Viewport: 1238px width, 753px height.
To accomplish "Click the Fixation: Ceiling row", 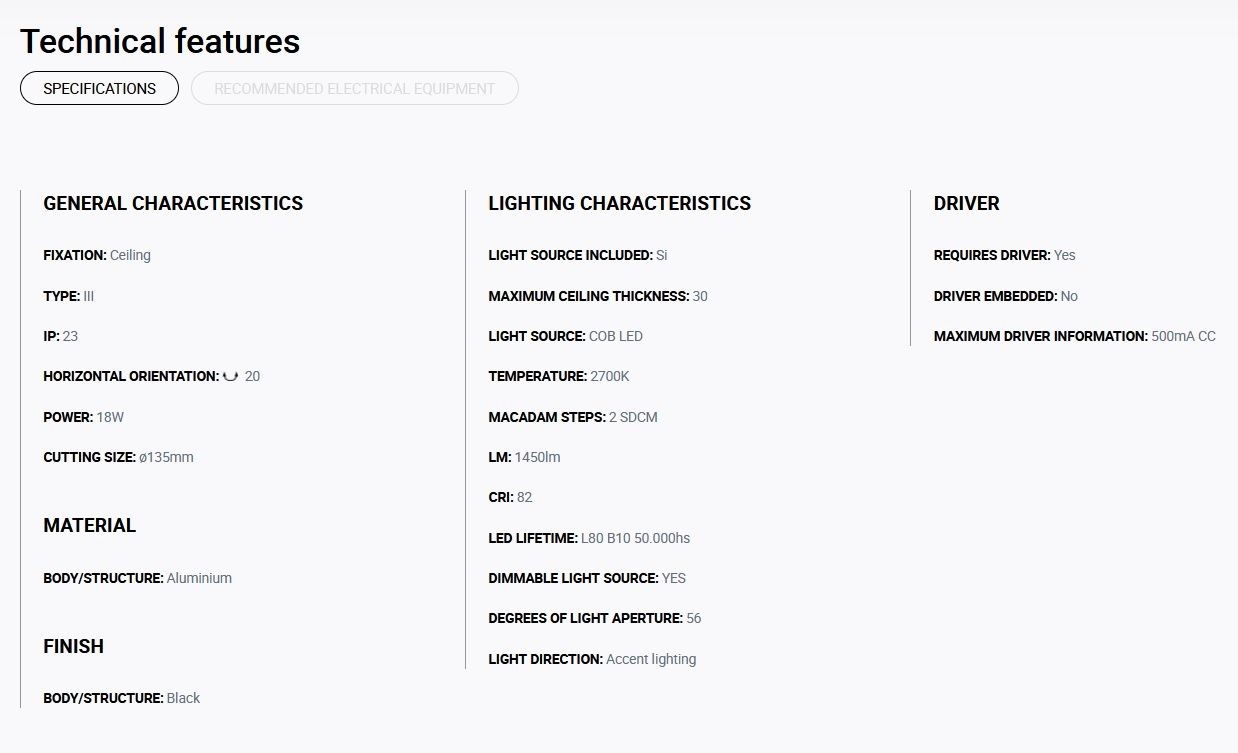I will click(97, 255).
